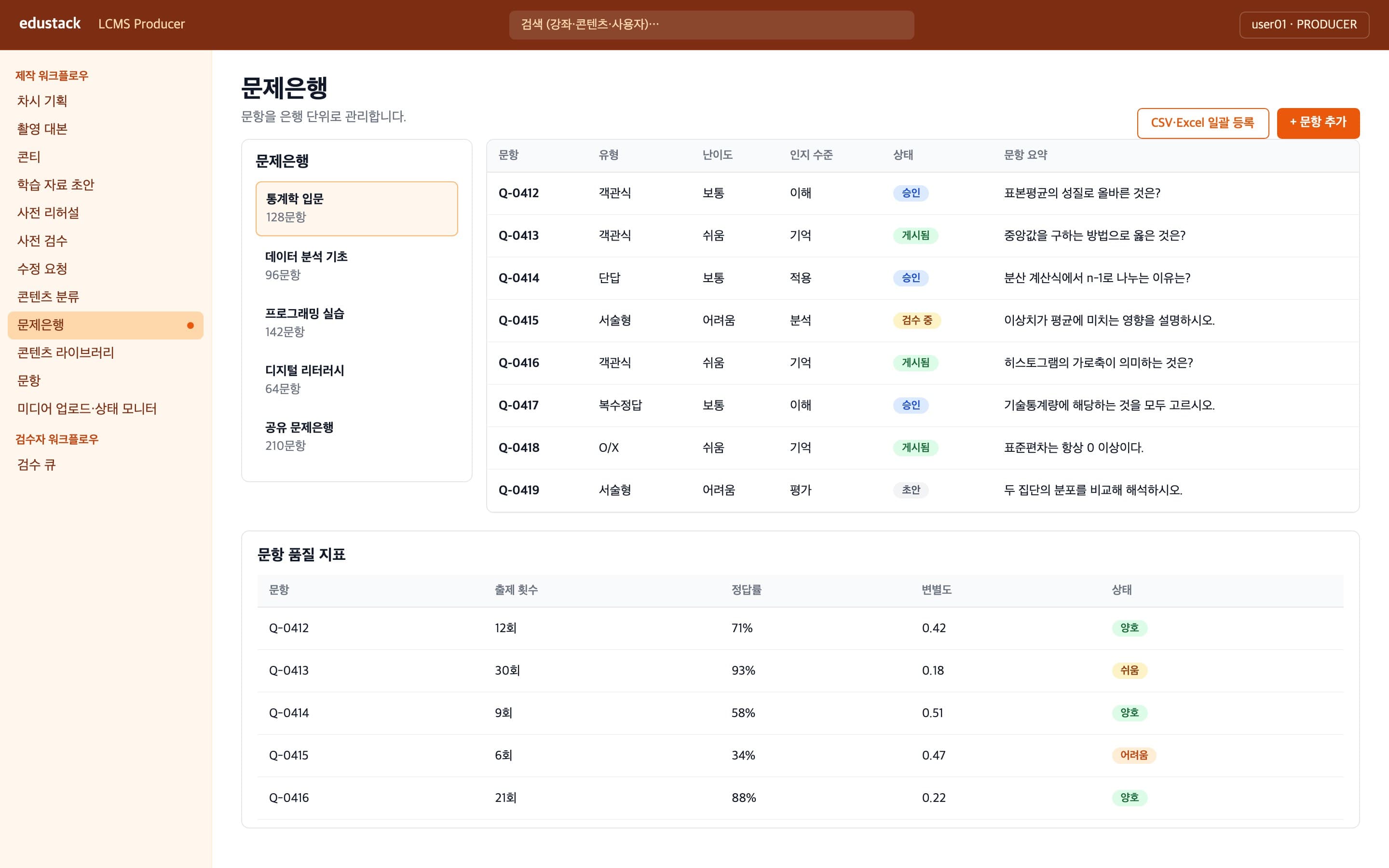Viewport: 1389px width, 868px height.
Task: Go to 콘티 menu item
Action: click(x=106, y=157)
